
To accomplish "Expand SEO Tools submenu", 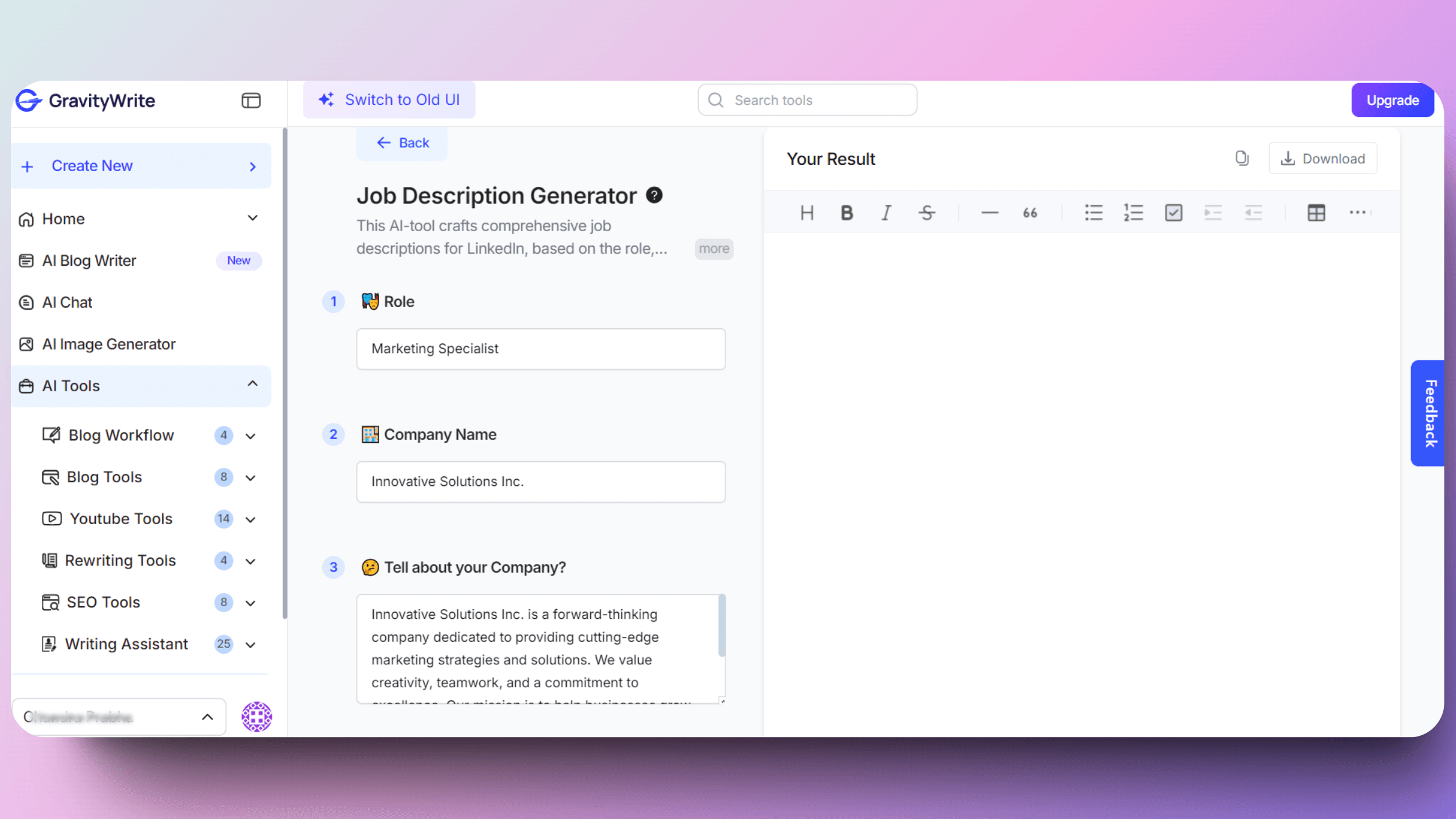I will point(250,604).
